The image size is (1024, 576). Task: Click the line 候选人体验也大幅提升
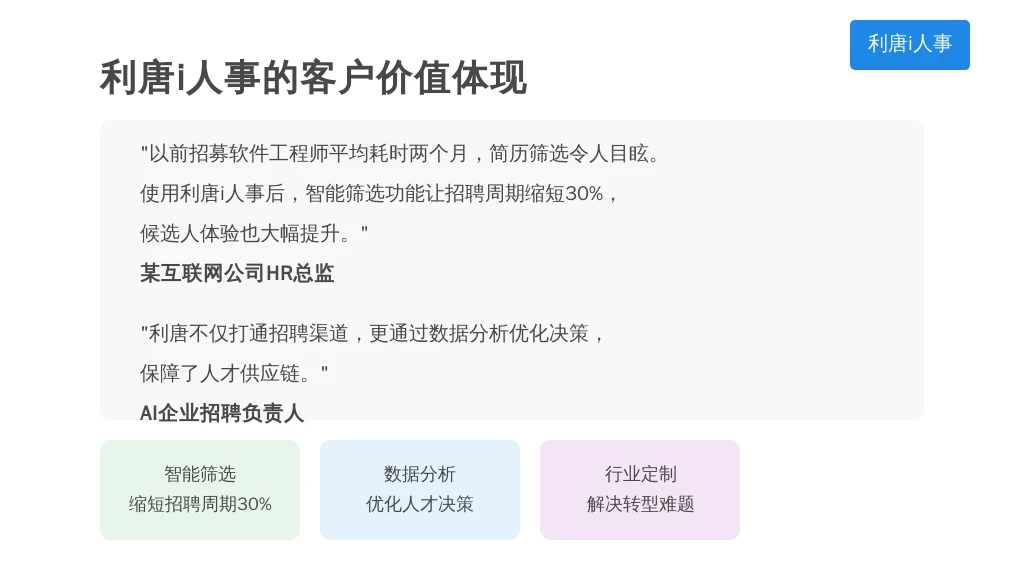tap(254, 234)
